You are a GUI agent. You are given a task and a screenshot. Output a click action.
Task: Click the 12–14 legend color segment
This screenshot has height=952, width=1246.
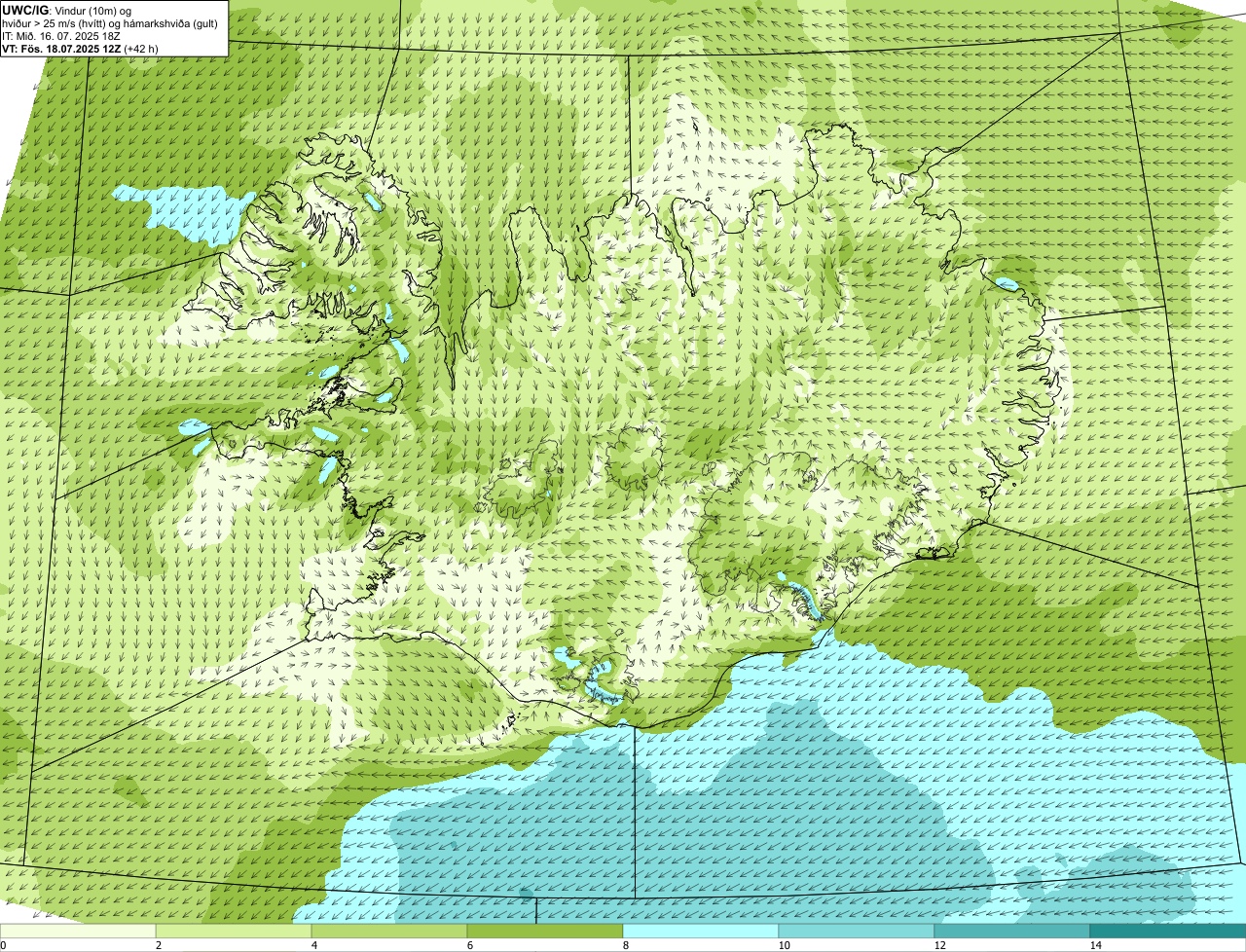(1012, 931)
